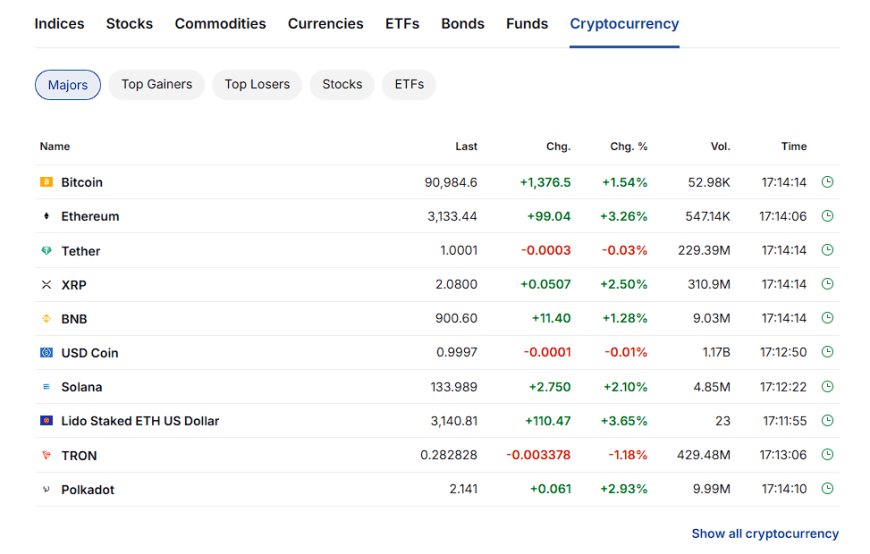
Task: Open the Tether name link
Action: (80, 251)
